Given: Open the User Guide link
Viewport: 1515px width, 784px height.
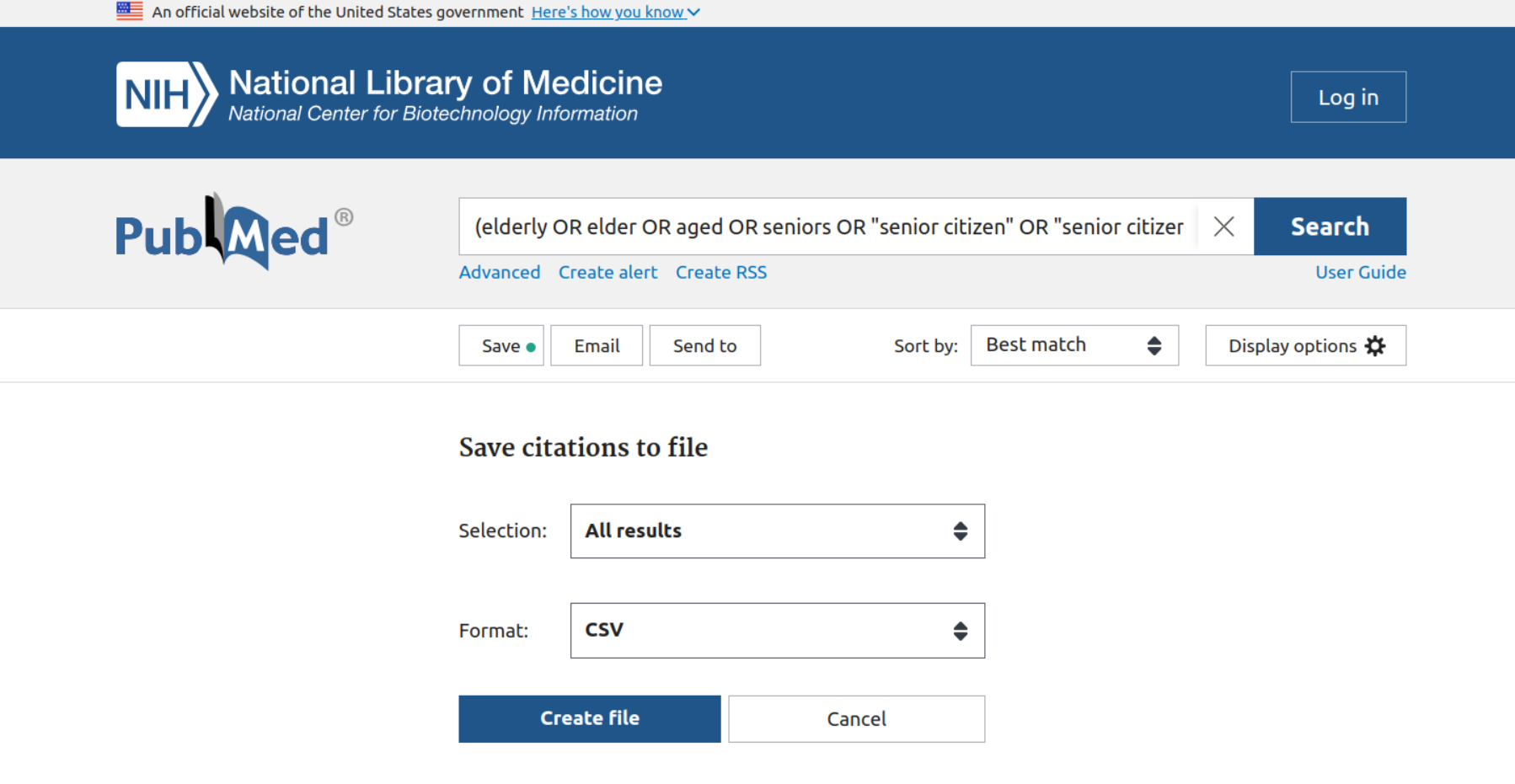Looking at the screenshot, I should (1360, 272).
